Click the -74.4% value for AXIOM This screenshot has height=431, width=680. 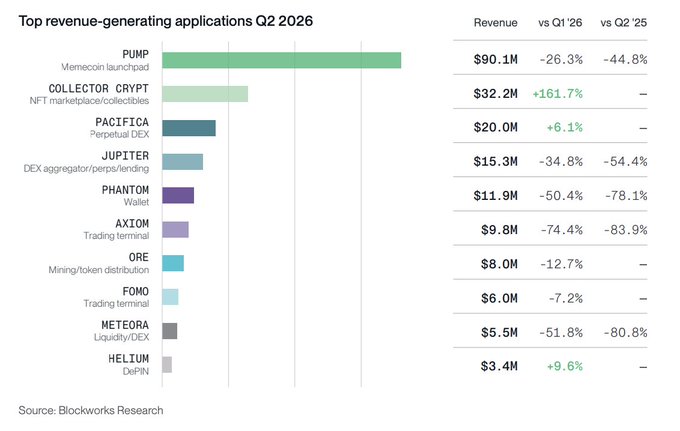coord(562,230)
